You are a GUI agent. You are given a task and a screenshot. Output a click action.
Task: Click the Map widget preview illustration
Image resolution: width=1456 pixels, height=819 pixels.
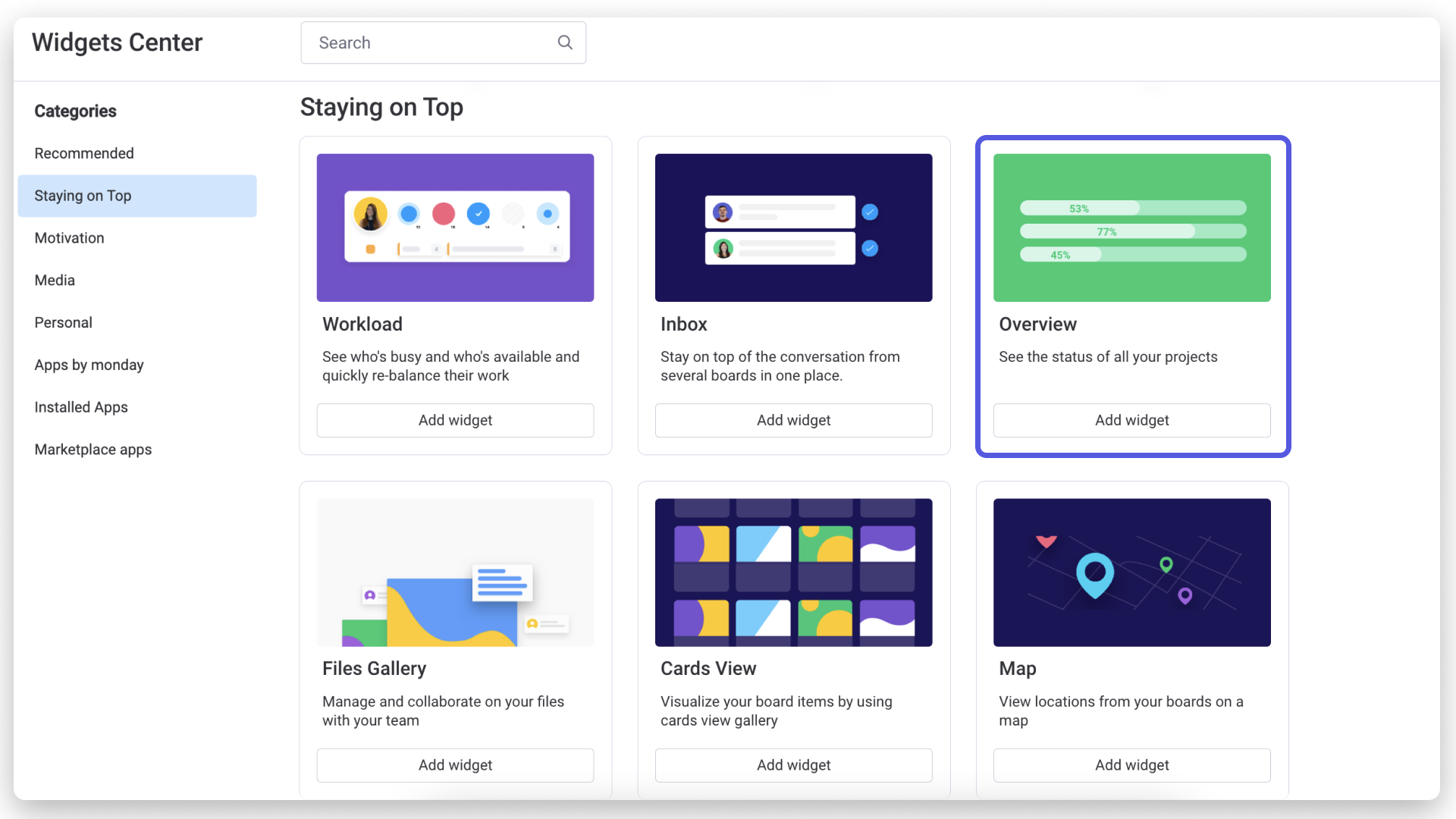coord(1131,572)
